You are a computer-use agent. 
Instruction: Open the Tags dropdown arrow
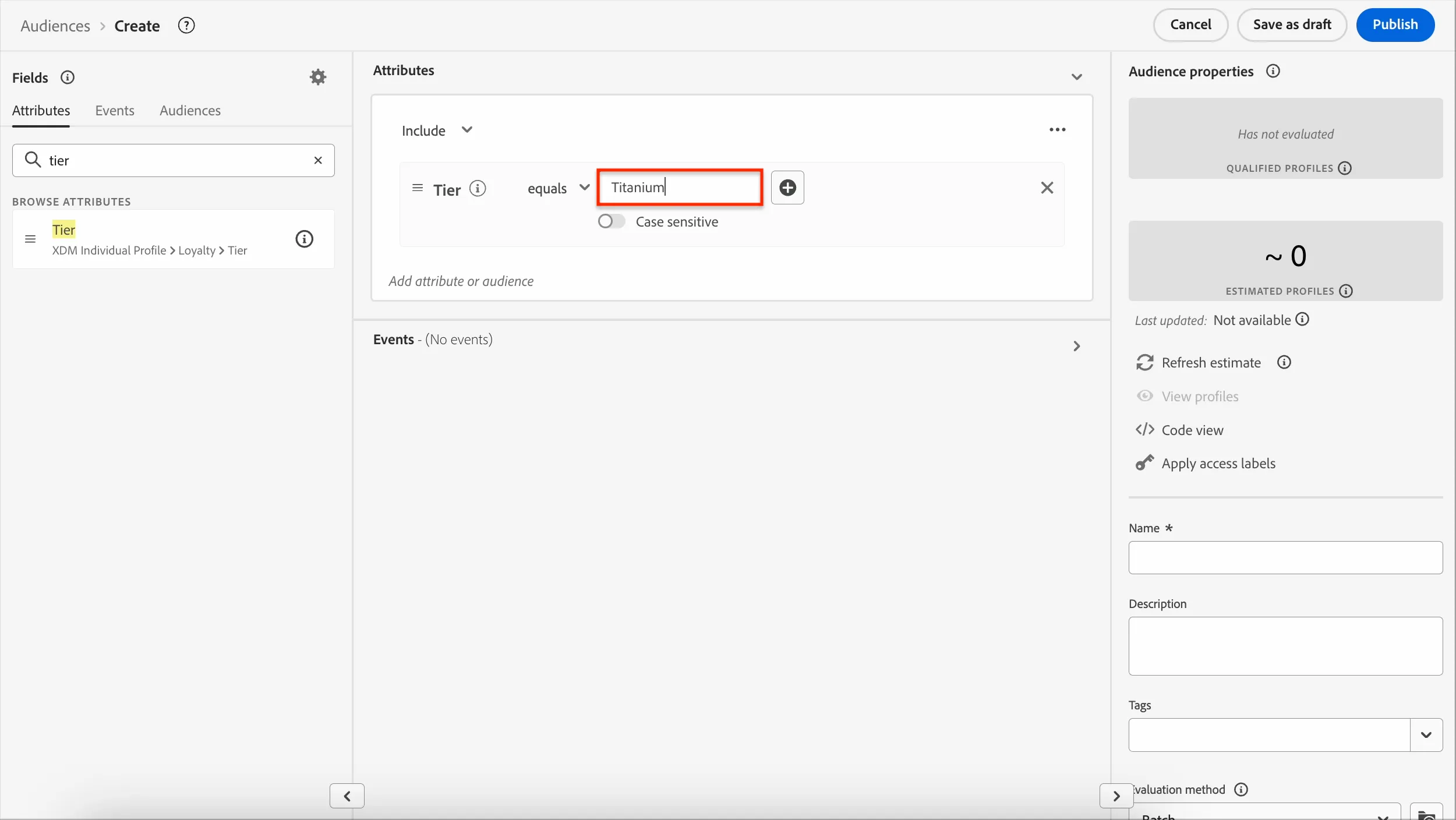[x=1426, y=735]
